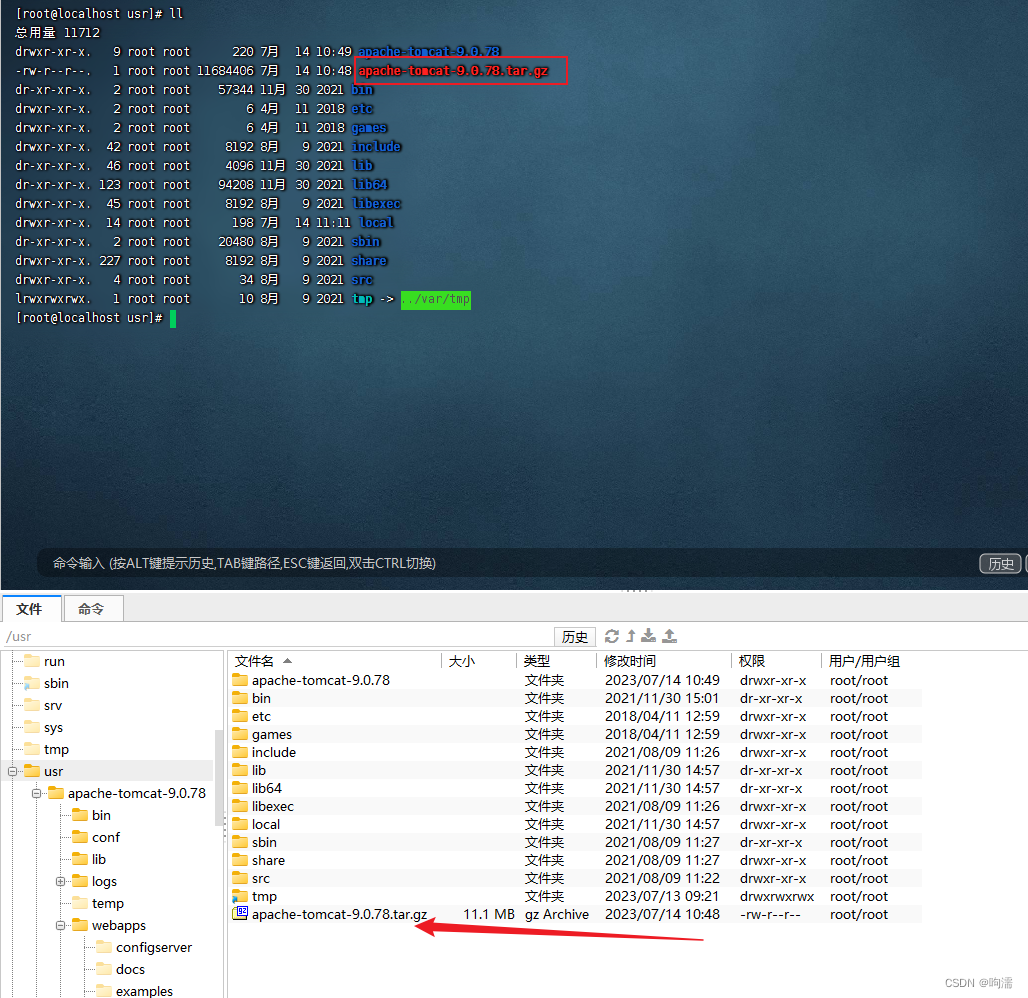Sort by the 文件名 column header arrow

287,660
